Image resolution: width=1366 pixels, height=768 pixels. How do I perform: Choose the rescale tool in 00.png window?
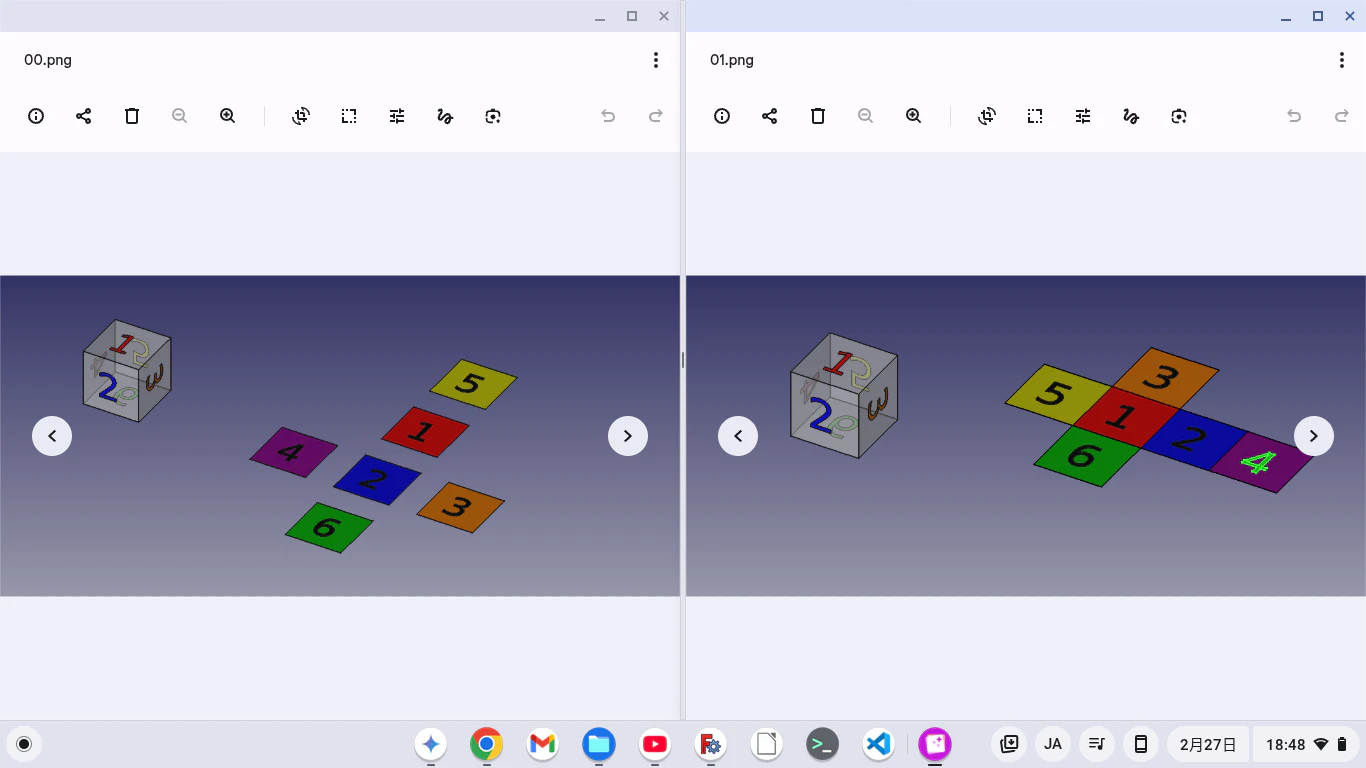349,116
